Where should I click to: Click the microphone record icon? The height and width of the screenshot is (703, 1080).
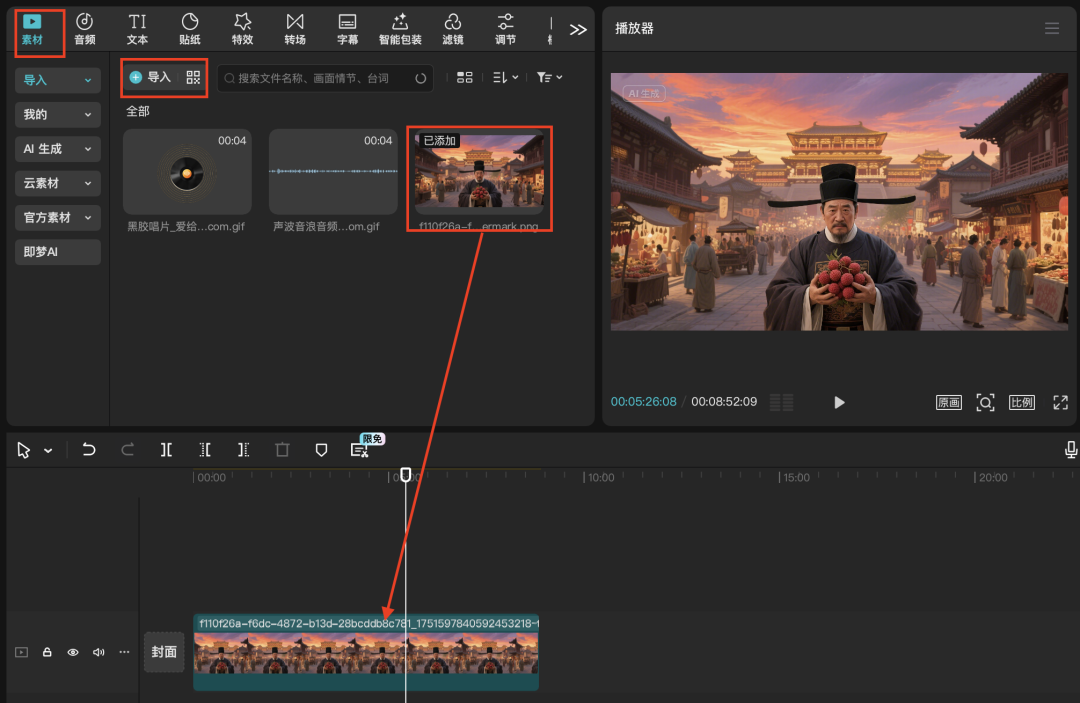[1071, 450]
